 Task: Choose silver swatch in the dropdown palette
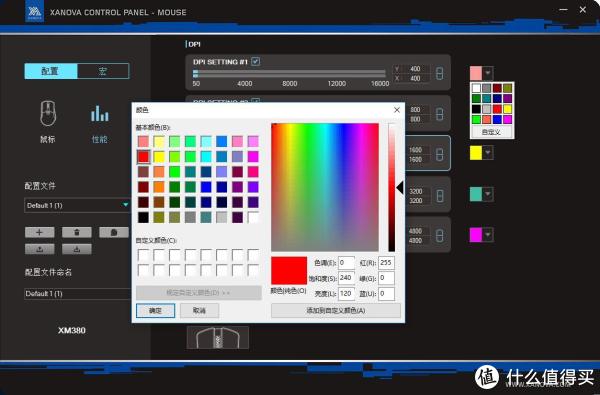pyautogui.click(x=486, y=109)
